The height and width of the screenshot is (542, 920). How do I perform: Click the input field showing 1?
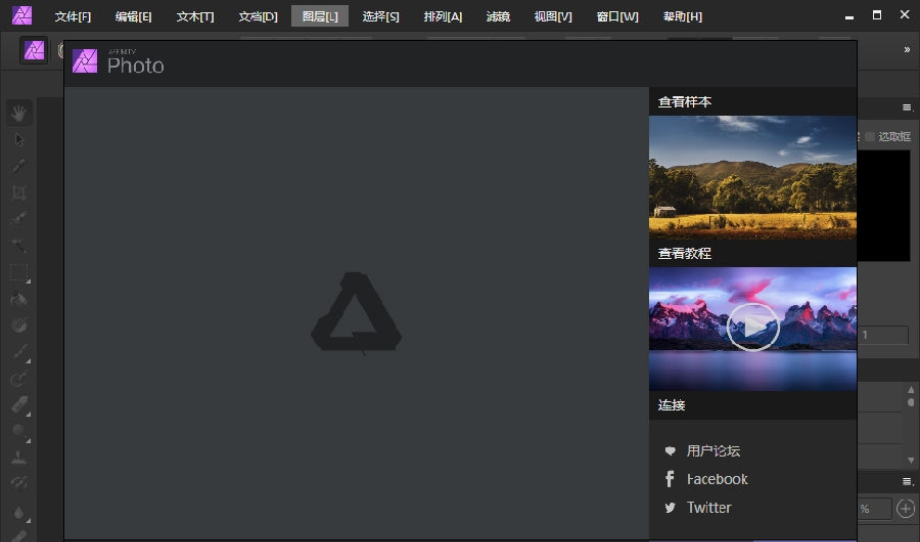[884, 335]
